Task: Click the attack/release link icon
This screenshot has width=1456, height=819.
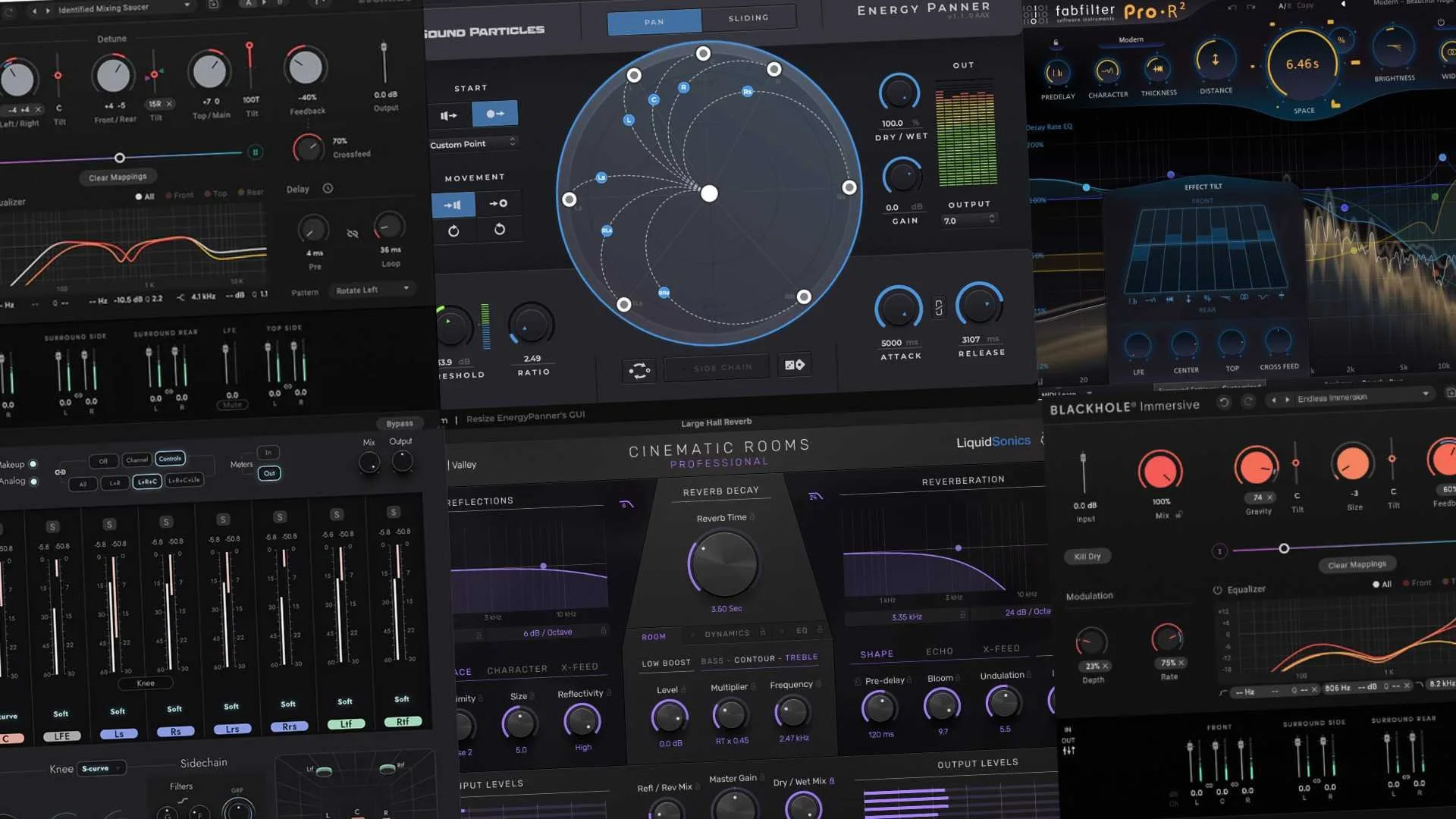Action: (939, 307)
